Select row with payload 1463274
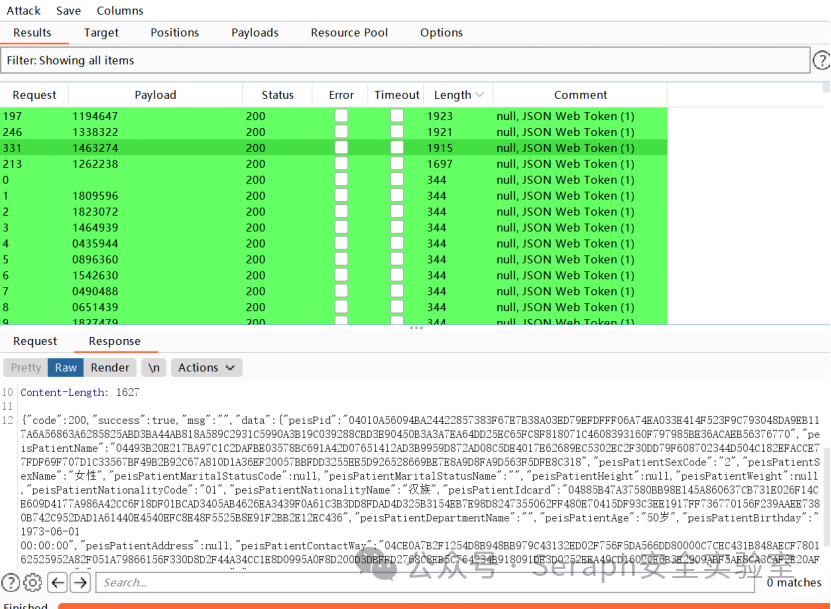This screenshot has height=609, width=831. click(x=333, y=147)
